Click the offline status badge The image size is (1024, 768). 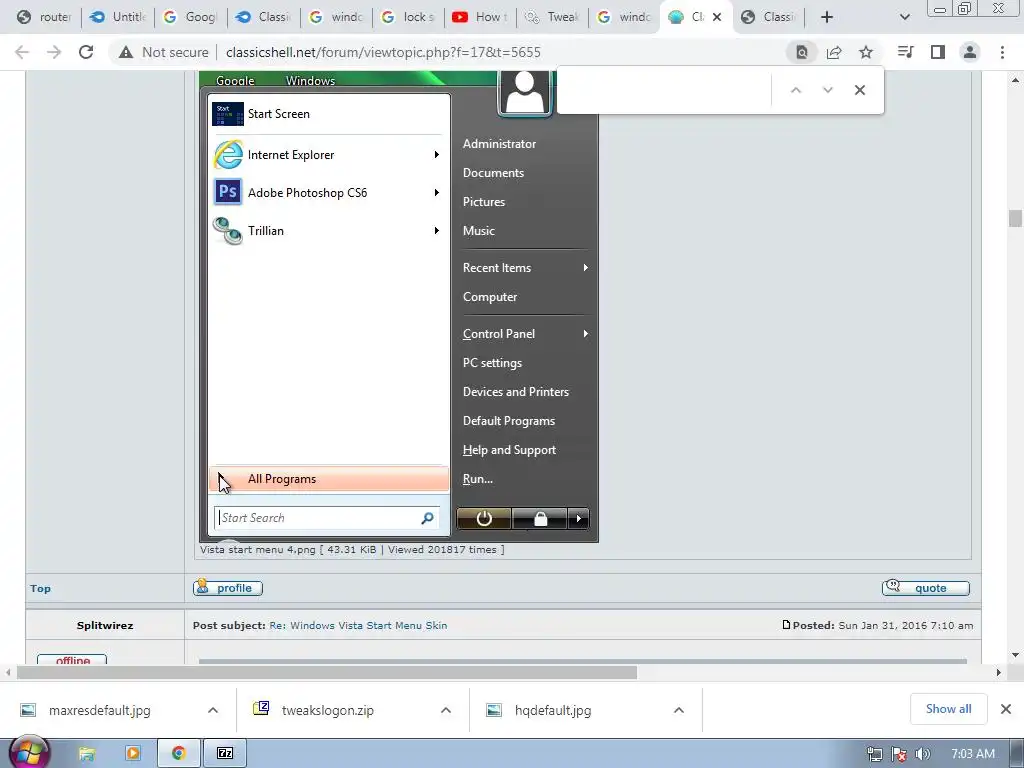(72, 660)
